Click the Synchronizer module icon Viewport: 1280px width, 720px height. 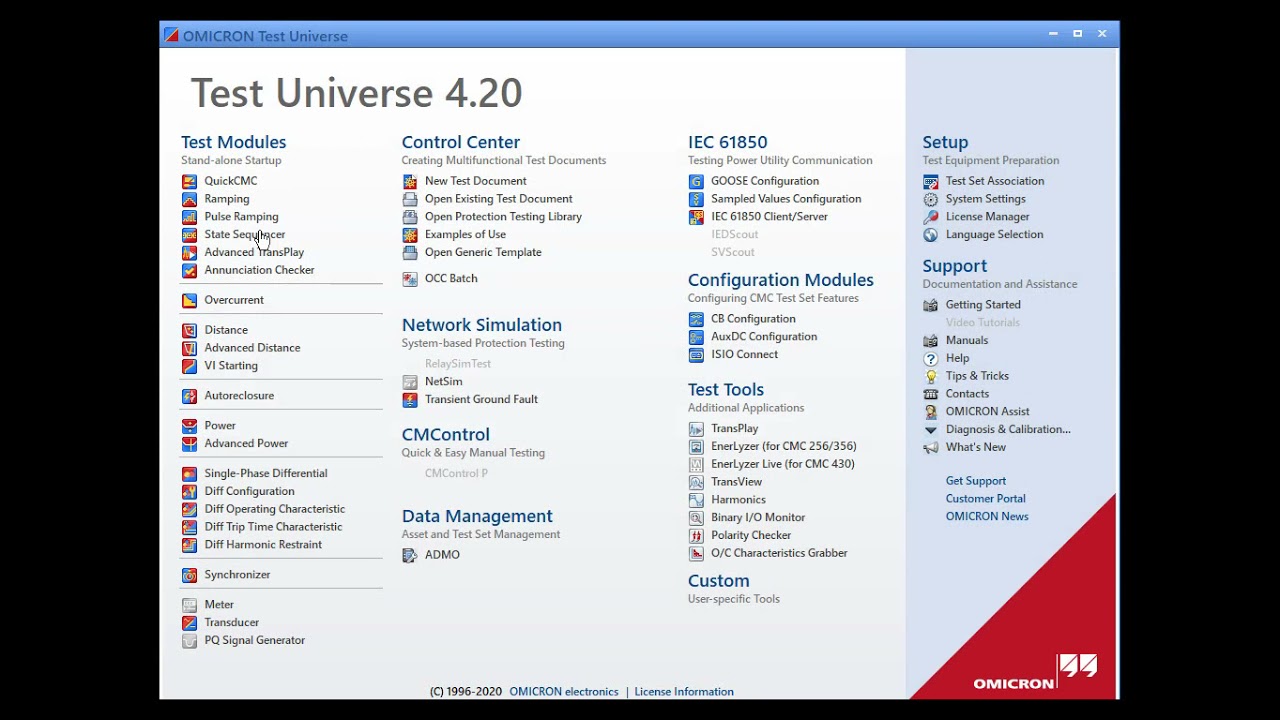click(189, 576)
